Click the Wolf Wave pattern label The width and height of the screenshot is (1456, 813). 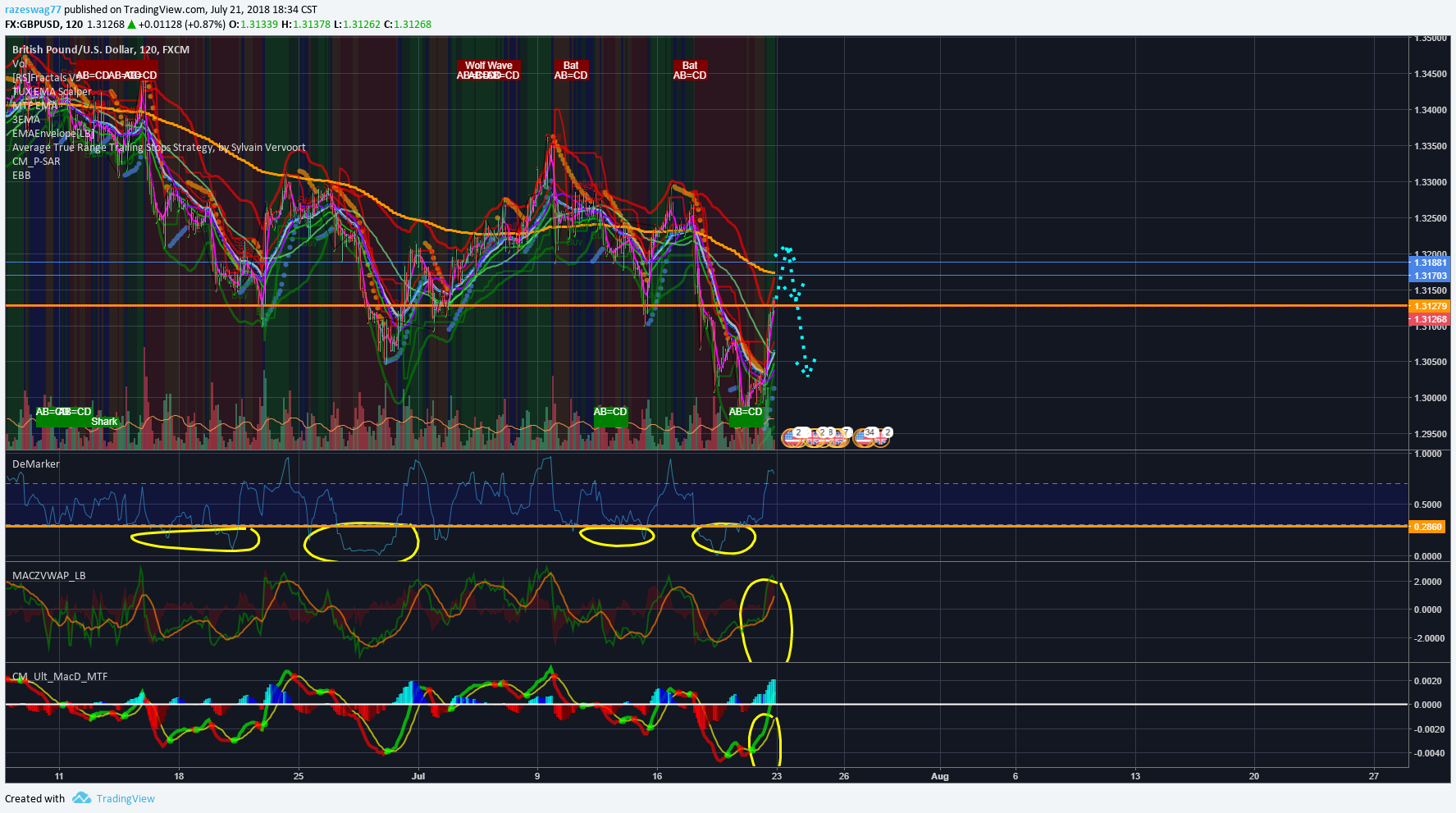pos(488,66)
